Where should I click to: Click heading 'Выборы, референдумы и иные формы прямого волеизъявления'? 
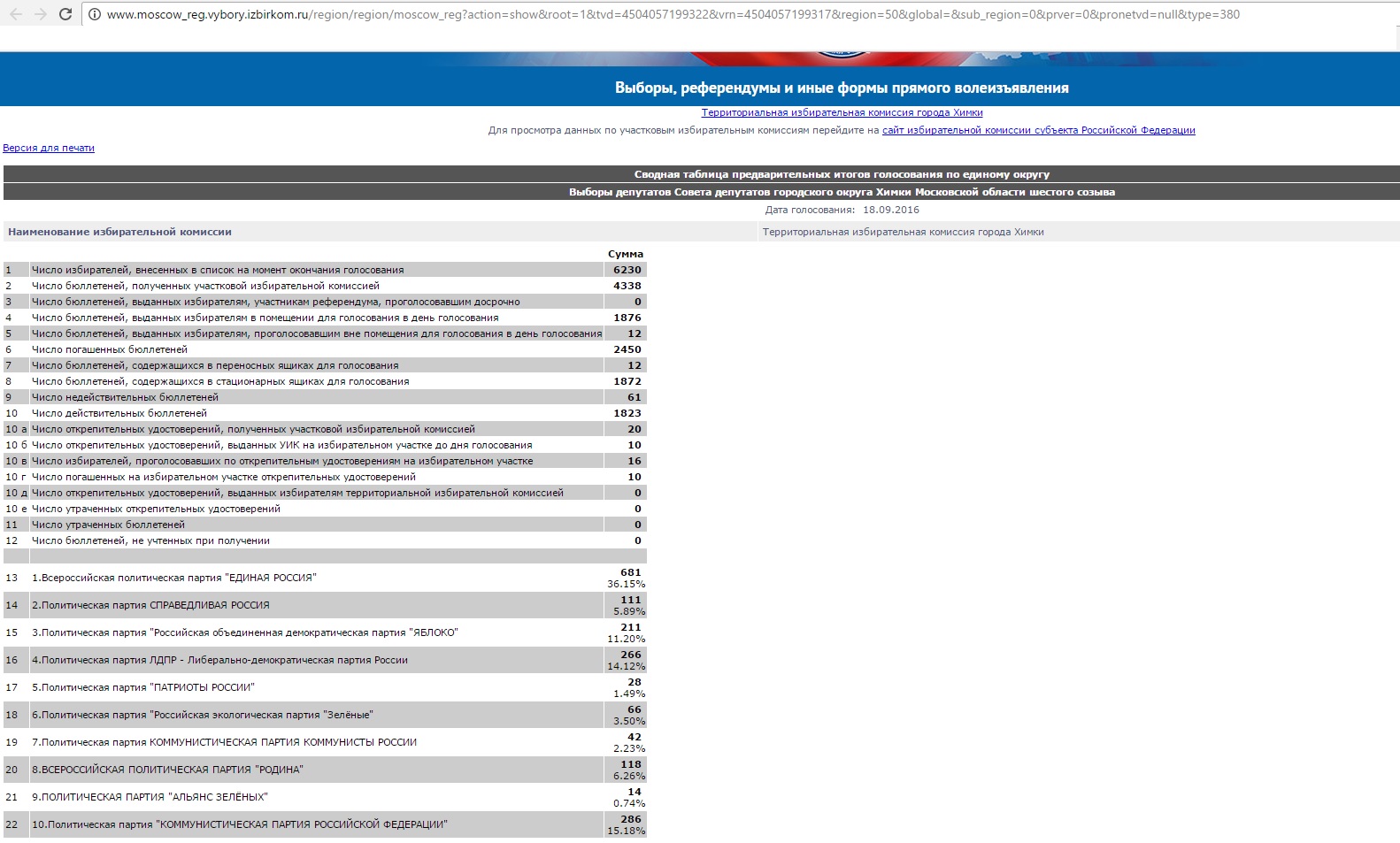(x=842, y=88)
